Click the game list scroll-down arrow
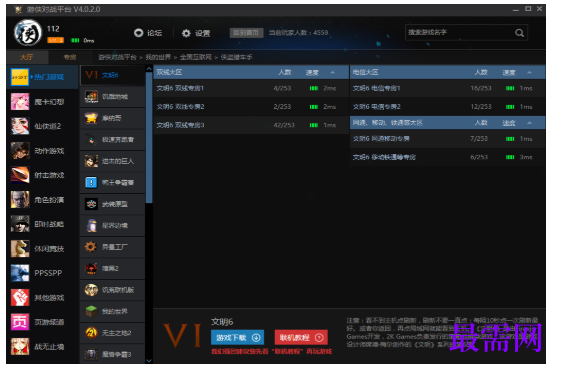Image resolution: width=561 pixels, height=369 pixels. click(x=149, y=360)
